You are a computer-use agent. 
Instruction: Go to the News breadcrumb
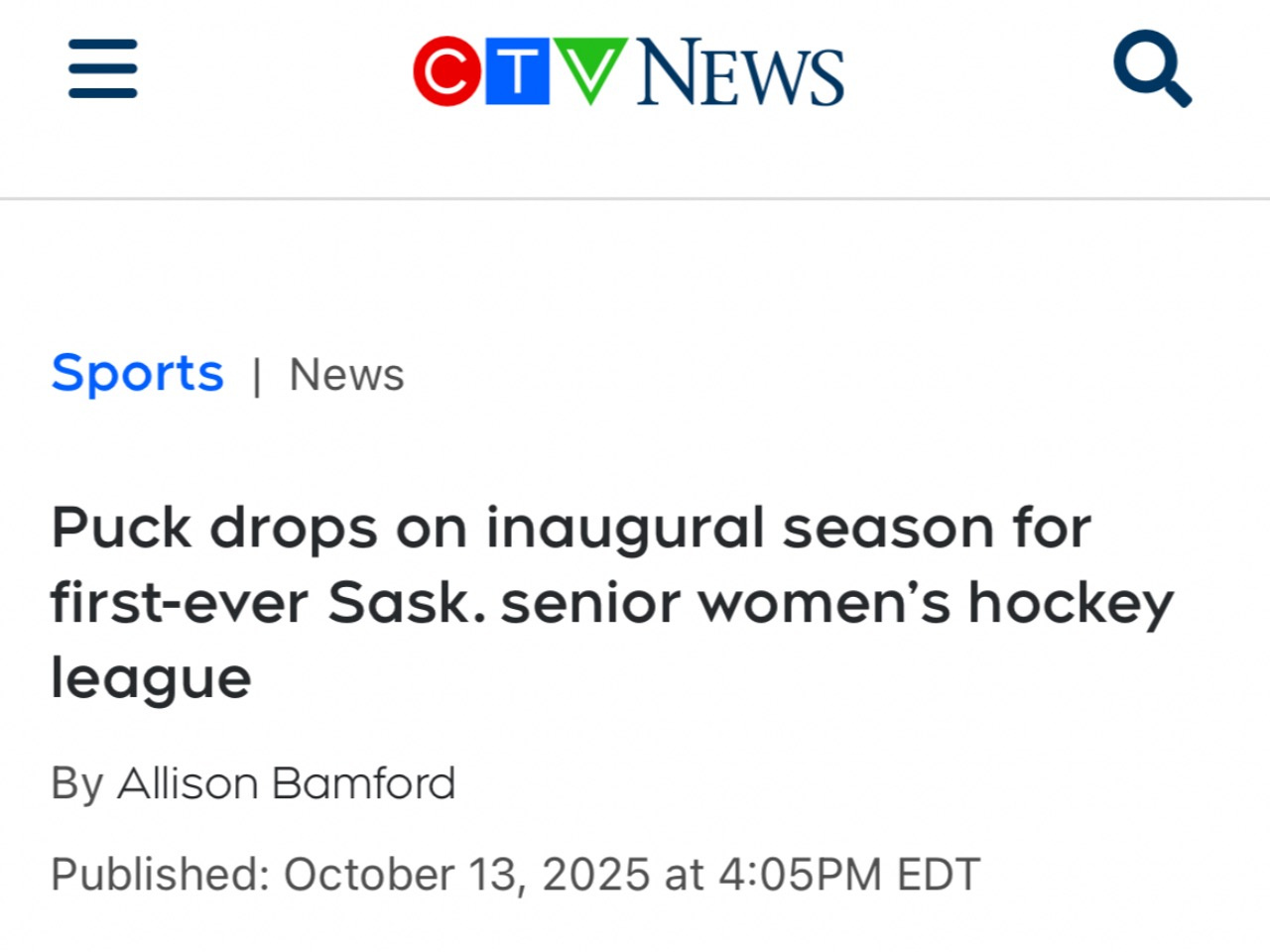coord(346,375)
